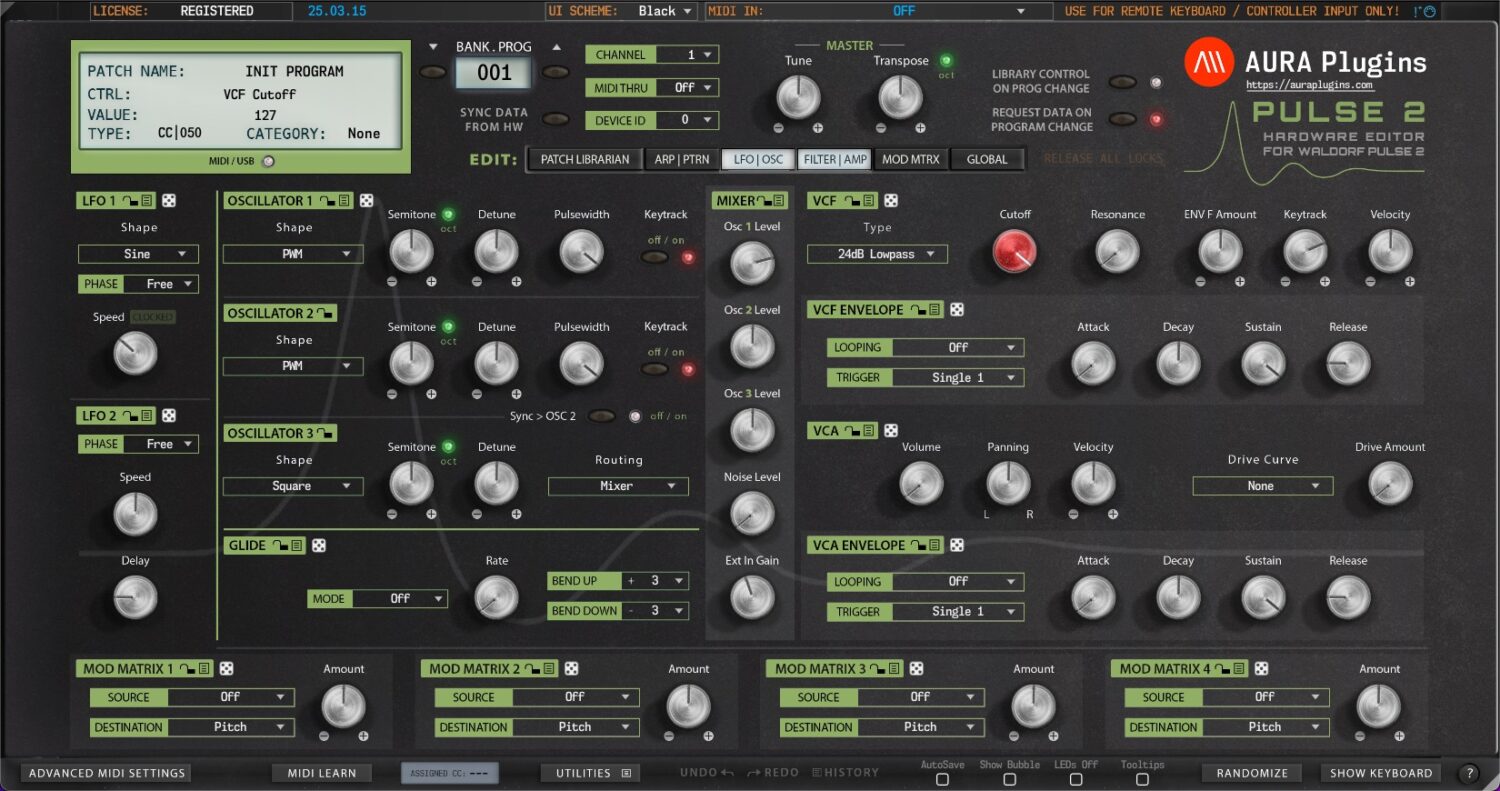Open the GLOBAL tab
The width and height of the screenshot is (1500, 791).
[x=987, y=159]
